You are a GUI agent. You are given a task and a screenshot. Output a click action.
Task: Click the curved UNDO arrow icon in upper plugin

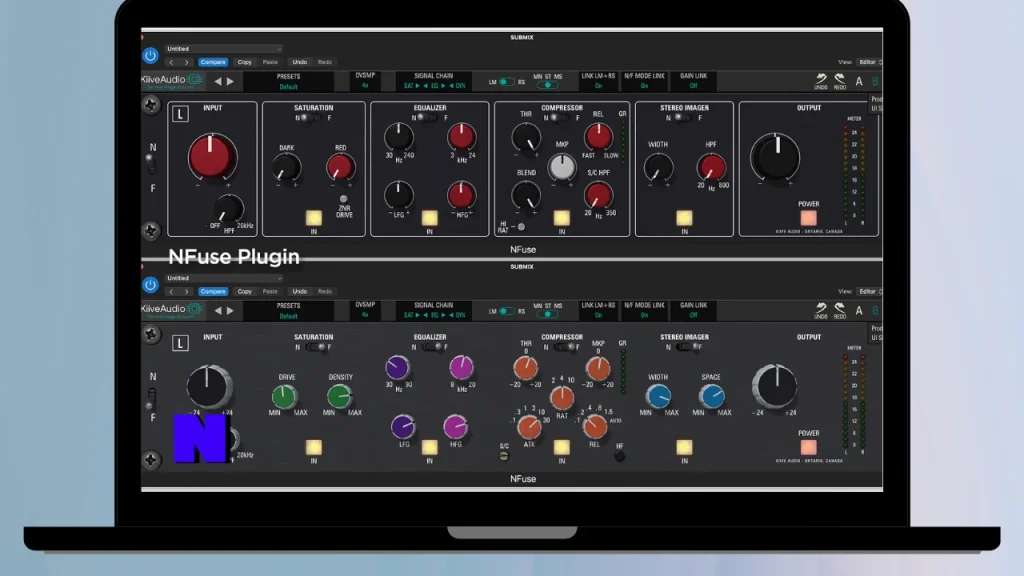pos(821,80)
